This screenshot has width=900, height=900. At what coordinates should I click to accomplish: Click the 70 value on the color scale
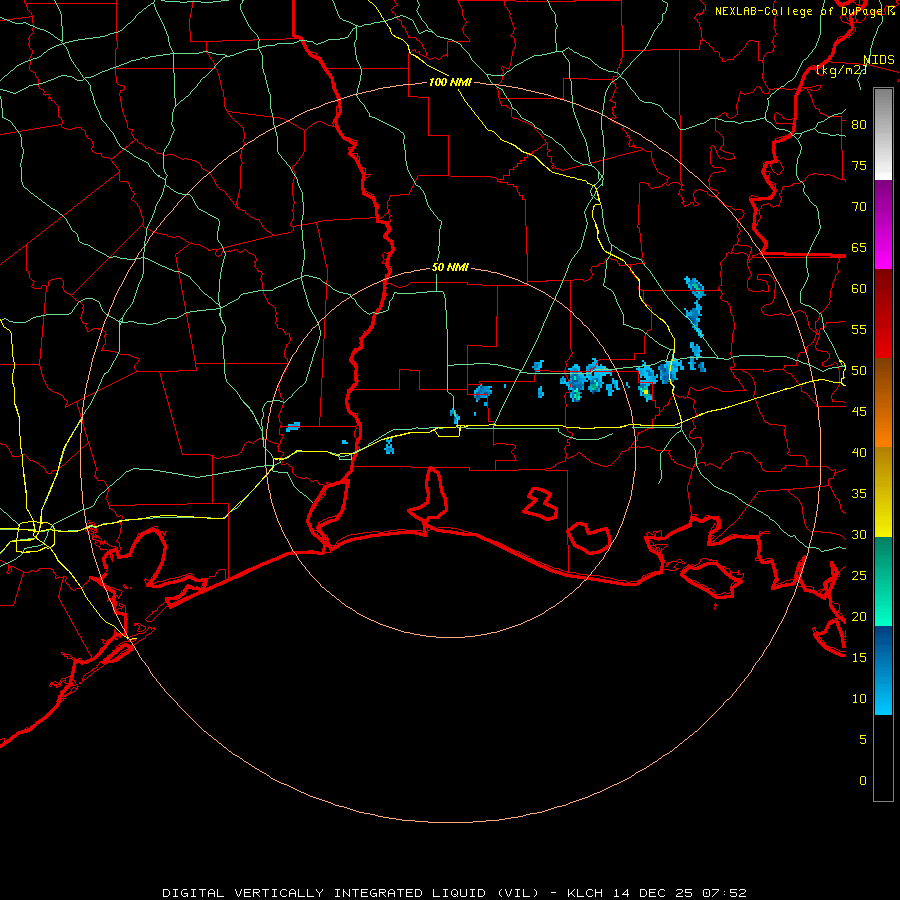(859, 207)
